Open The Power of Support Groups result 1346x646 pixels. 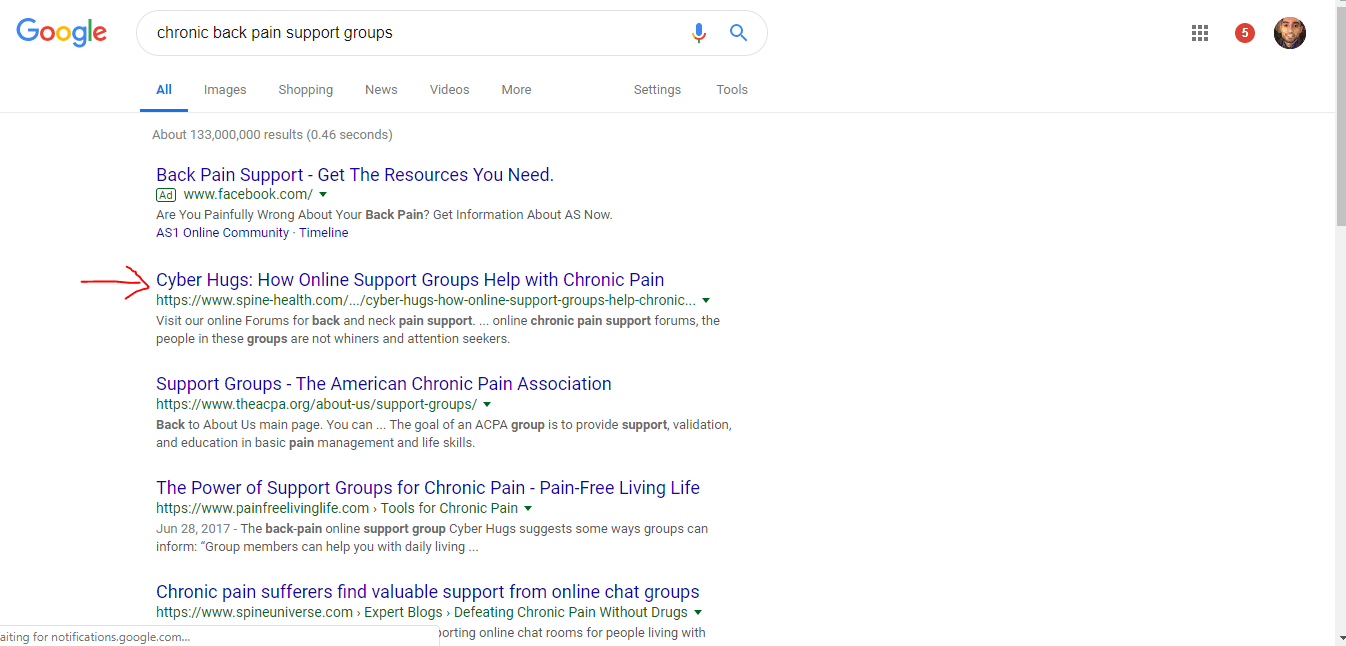[428, 488]
